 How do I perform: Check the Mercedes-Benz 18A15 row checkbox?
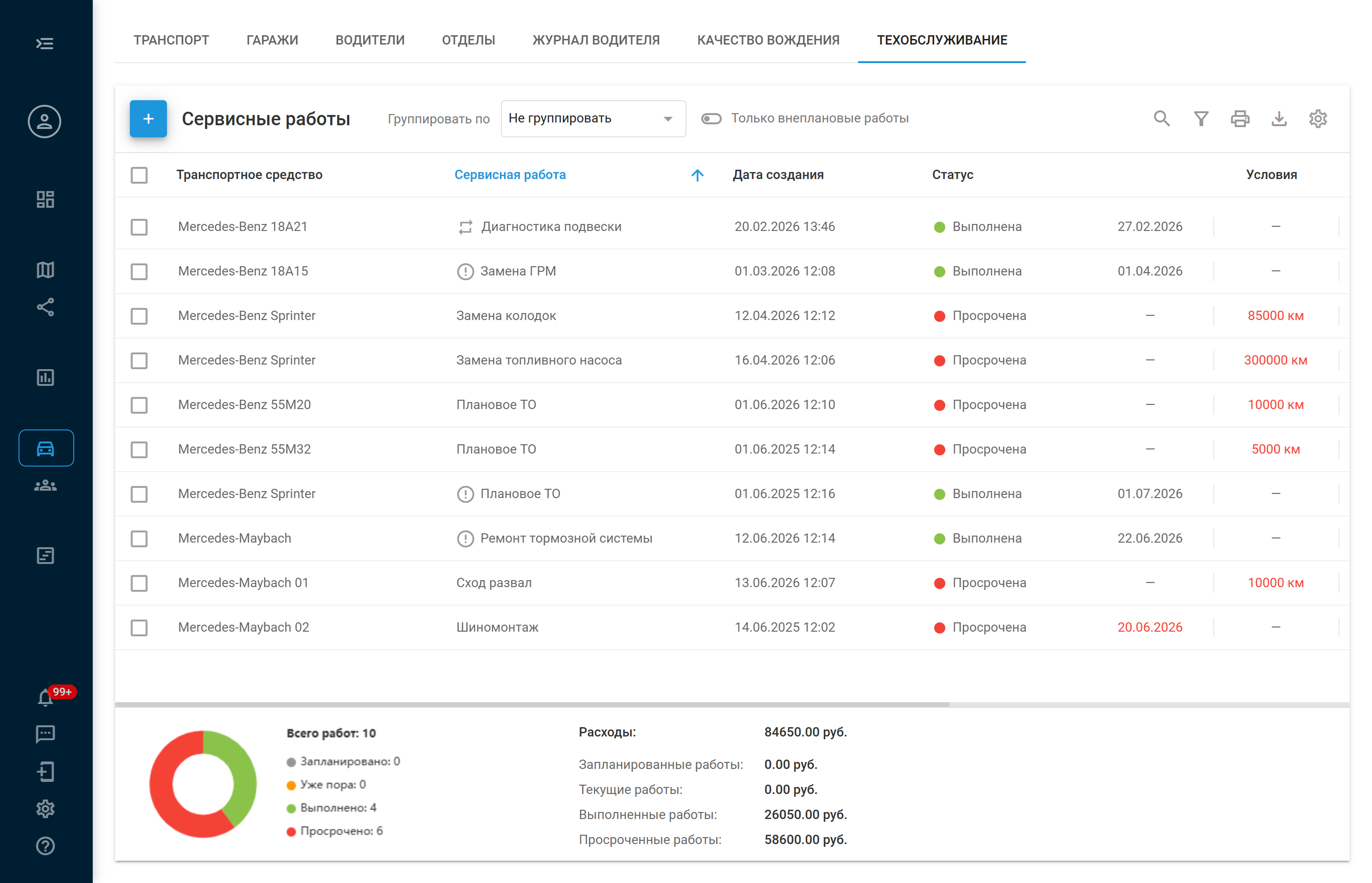point(139,271)
